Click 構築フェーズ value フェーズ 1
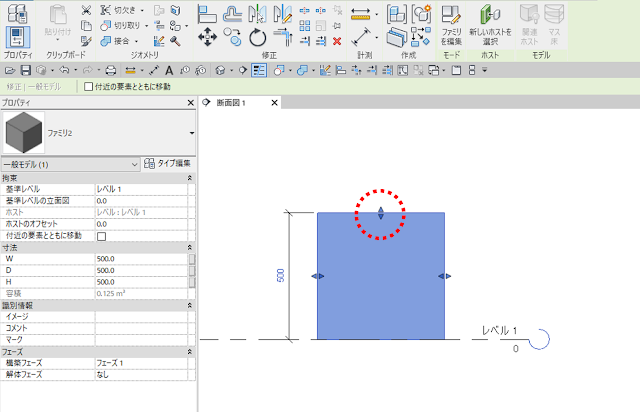 (x=141, y=363)
